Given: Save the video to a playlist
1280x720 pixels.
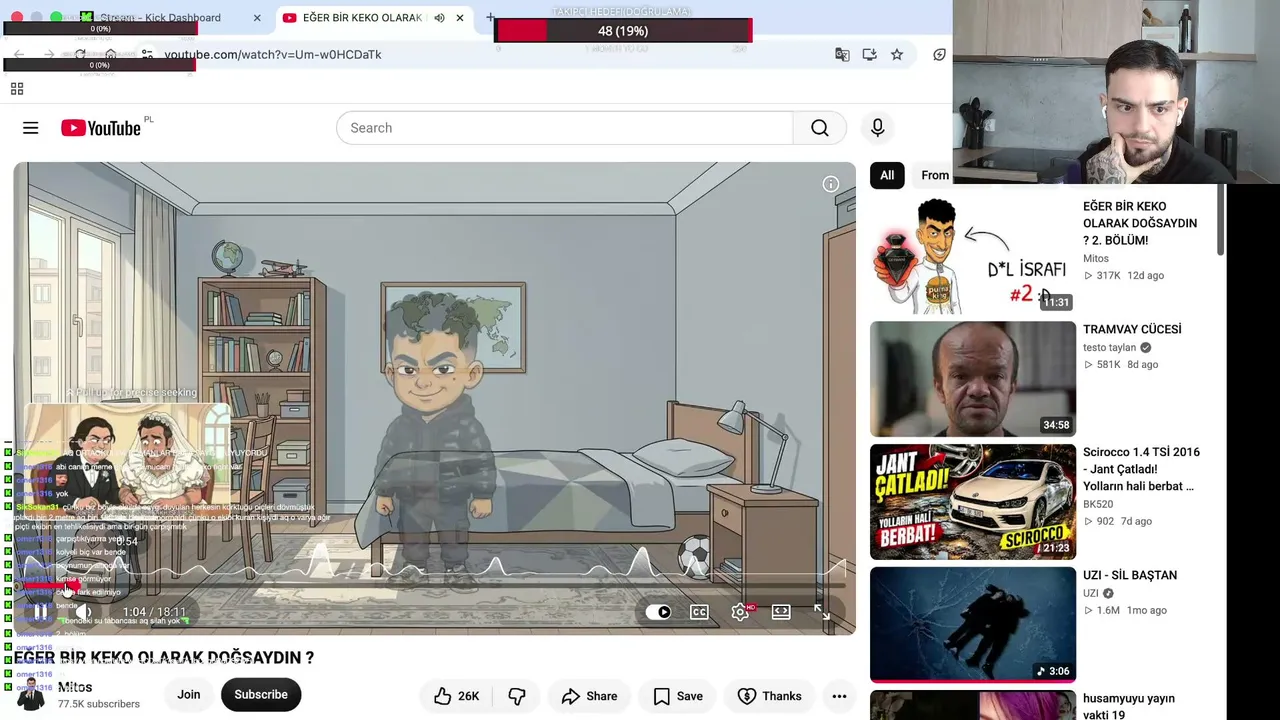Looking at the screenshot, I should coord(678,696).
